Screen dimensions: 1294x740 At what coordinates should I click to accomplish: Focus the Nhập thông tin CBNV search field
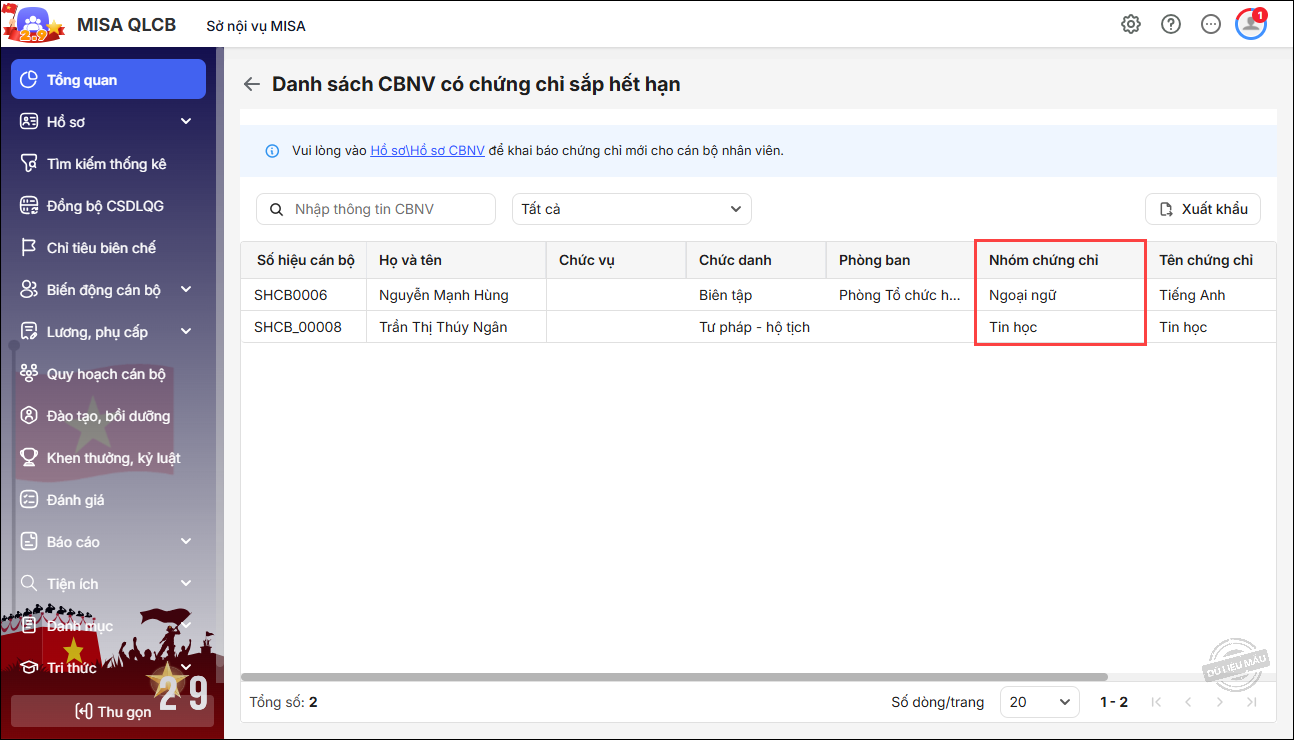(x=390, y=209)
